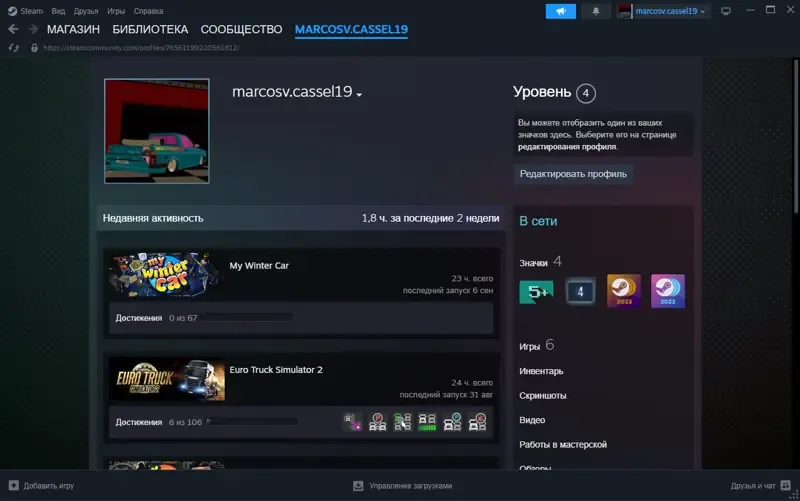Click the В сети status text

click(538, 221)
